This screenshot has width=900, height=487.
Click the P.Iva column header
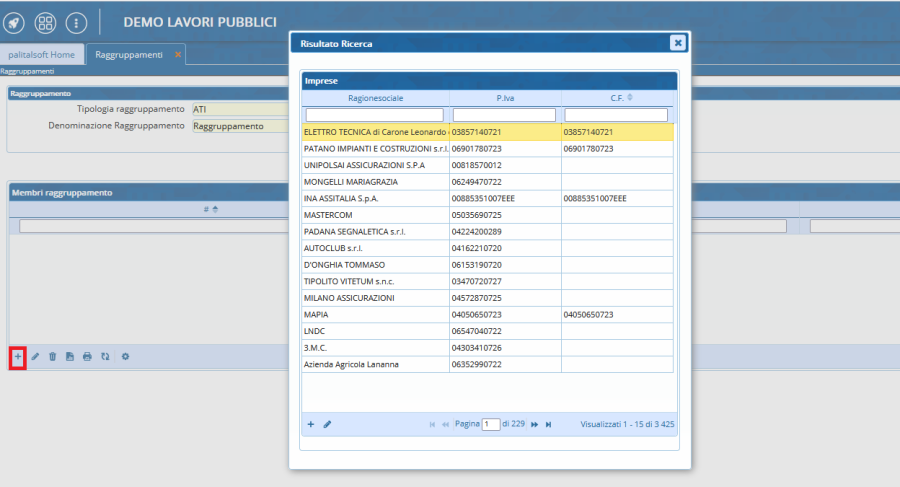[505, 98]
